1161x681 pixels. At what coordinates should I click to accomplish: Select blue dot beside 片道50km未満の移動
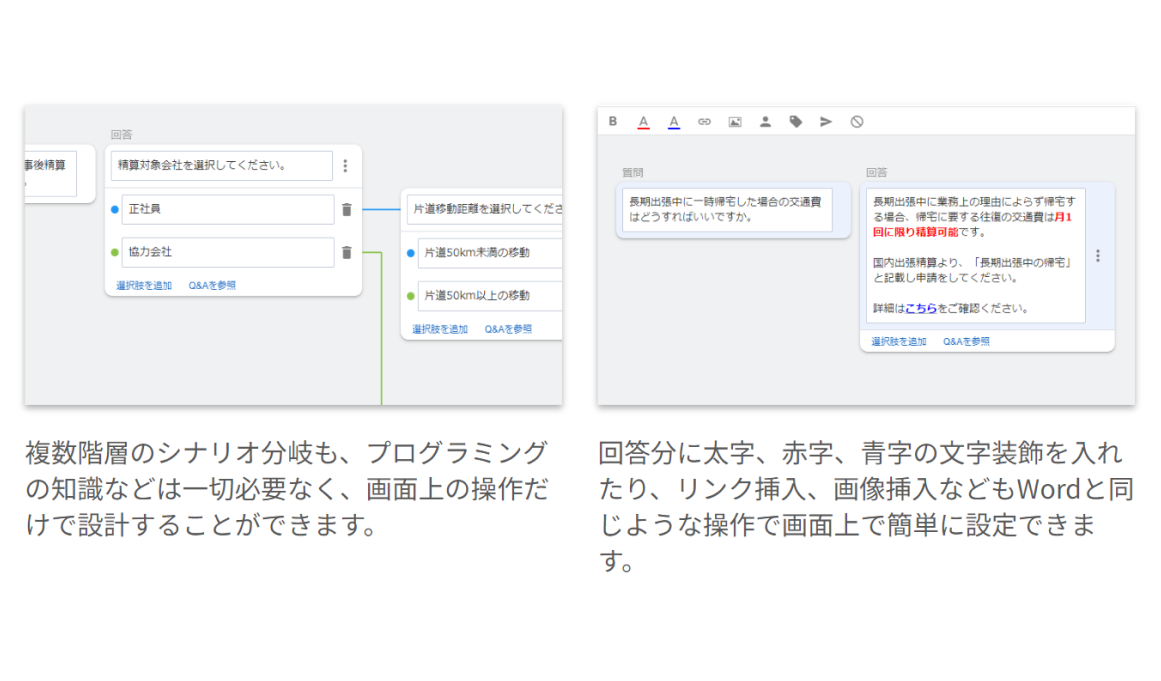pyautogui.click(x=411, y=253)
